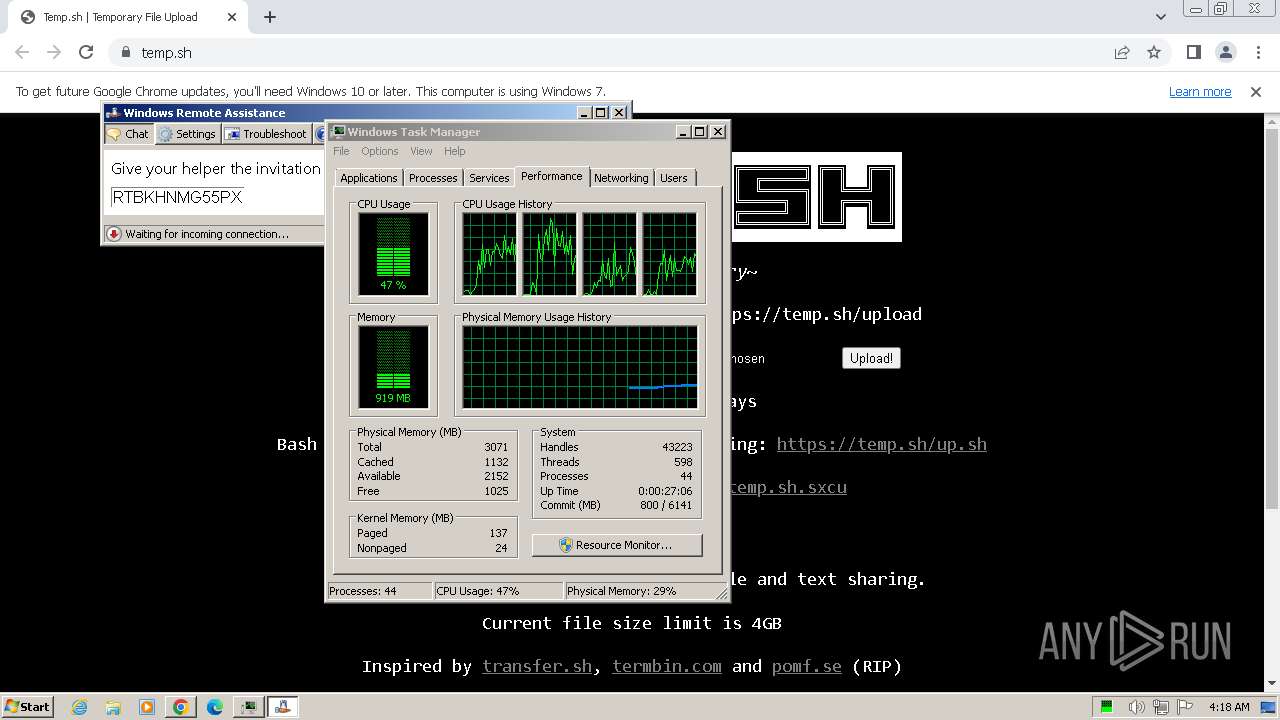Toggle Chrome side panel
Image resolution: width=1280 pixels, height=720 pixels.
pyautogui.click(x=1193, y=53)
